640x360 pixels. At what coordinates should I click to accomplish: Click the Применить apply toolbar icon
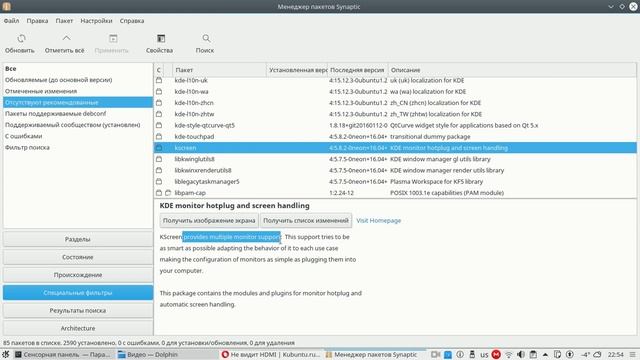point(113,38)
